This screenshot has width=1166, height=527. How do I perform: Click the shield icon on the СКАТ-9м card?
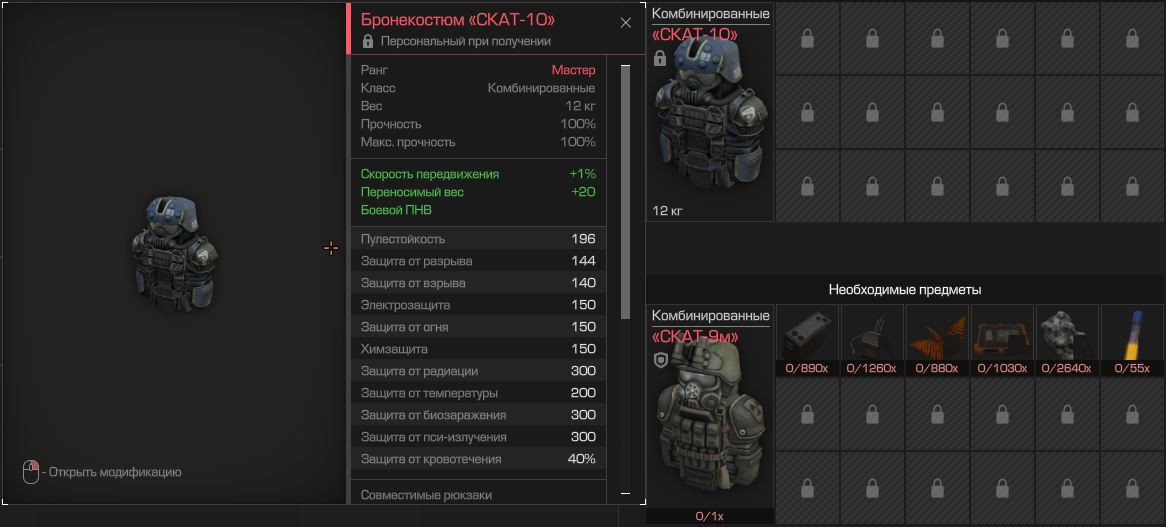pos(660,361)
